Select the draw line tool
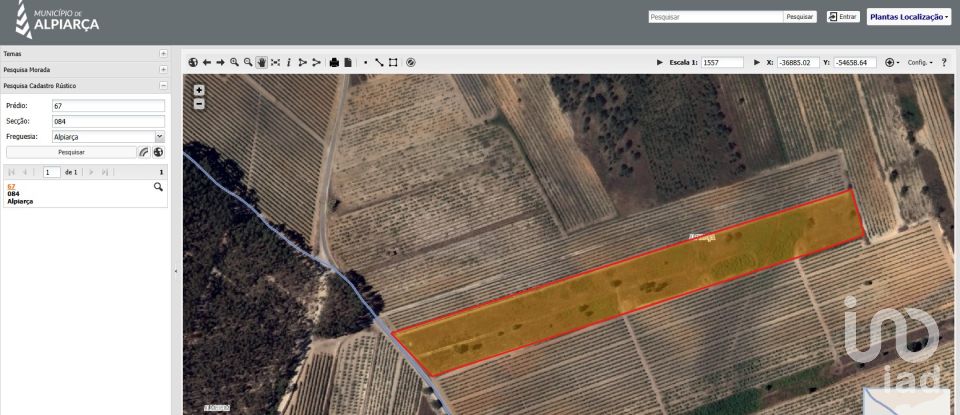 [x=379, y=62]
